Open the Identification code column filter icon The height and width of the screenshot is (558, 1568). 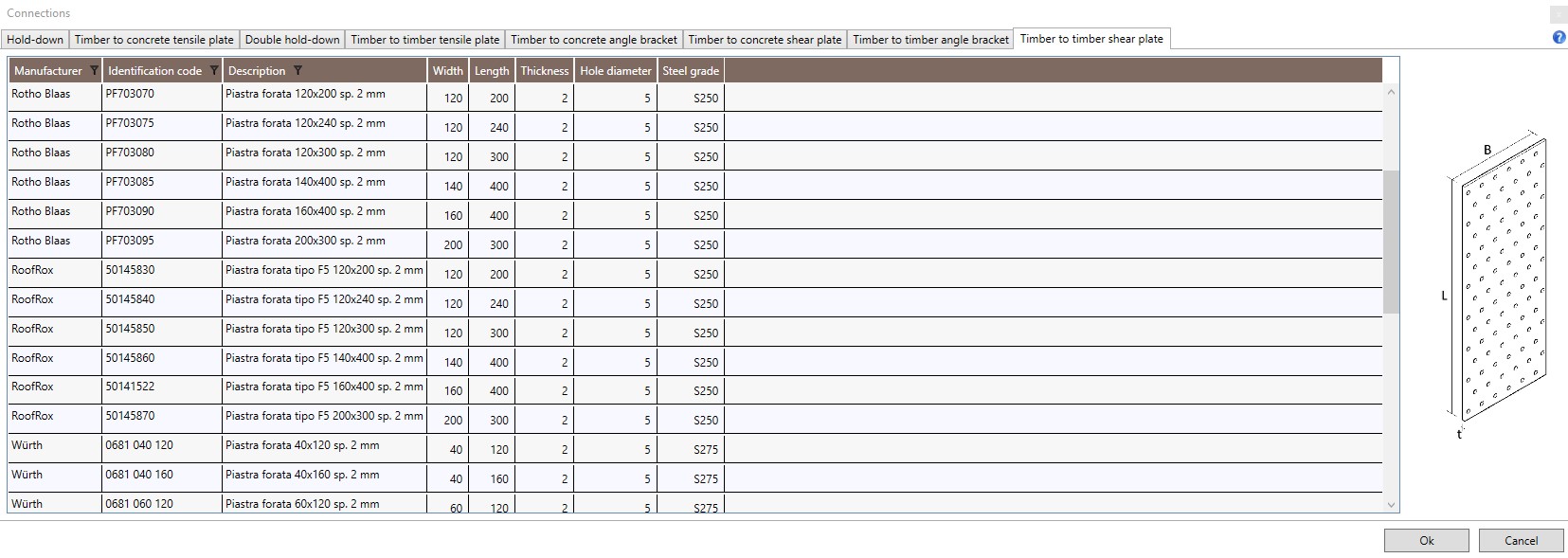(214, 71)
